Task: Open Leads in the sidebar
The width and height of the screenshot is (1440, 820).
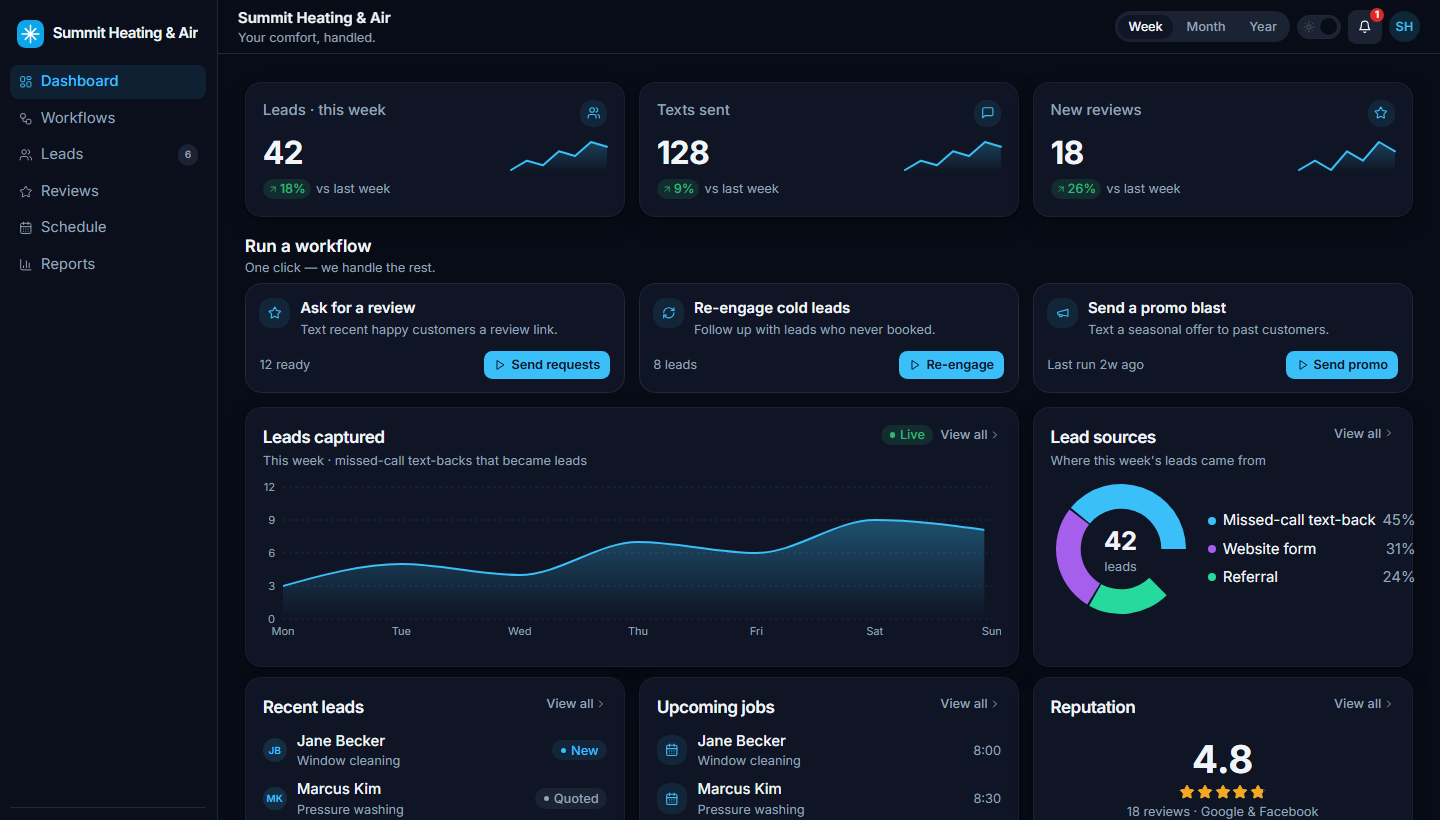Action: pos(108,154)
